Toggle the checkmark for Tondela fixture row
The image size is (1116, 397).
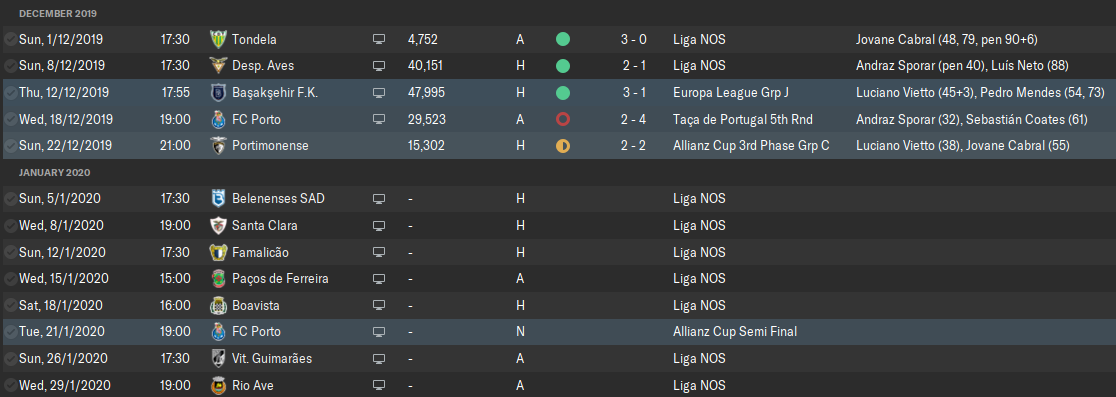10,40
